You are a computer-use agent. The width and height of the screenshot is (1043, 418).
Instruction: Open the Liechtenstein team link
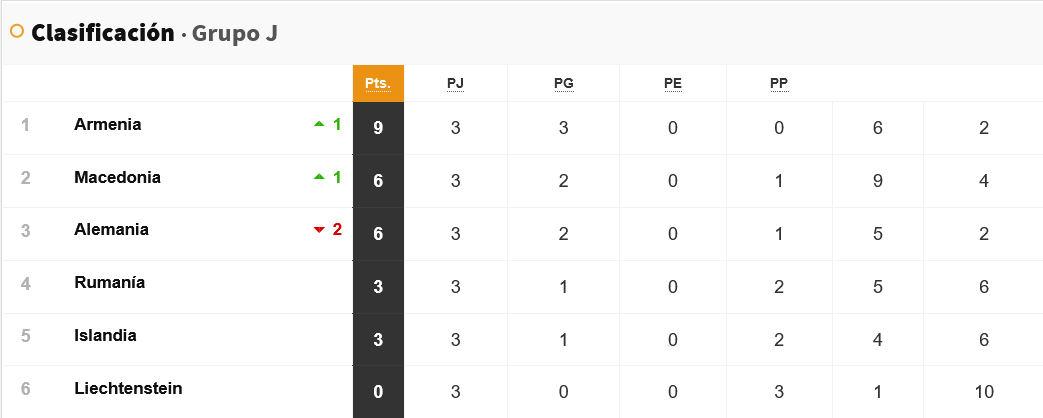click(x=128, y=388)
